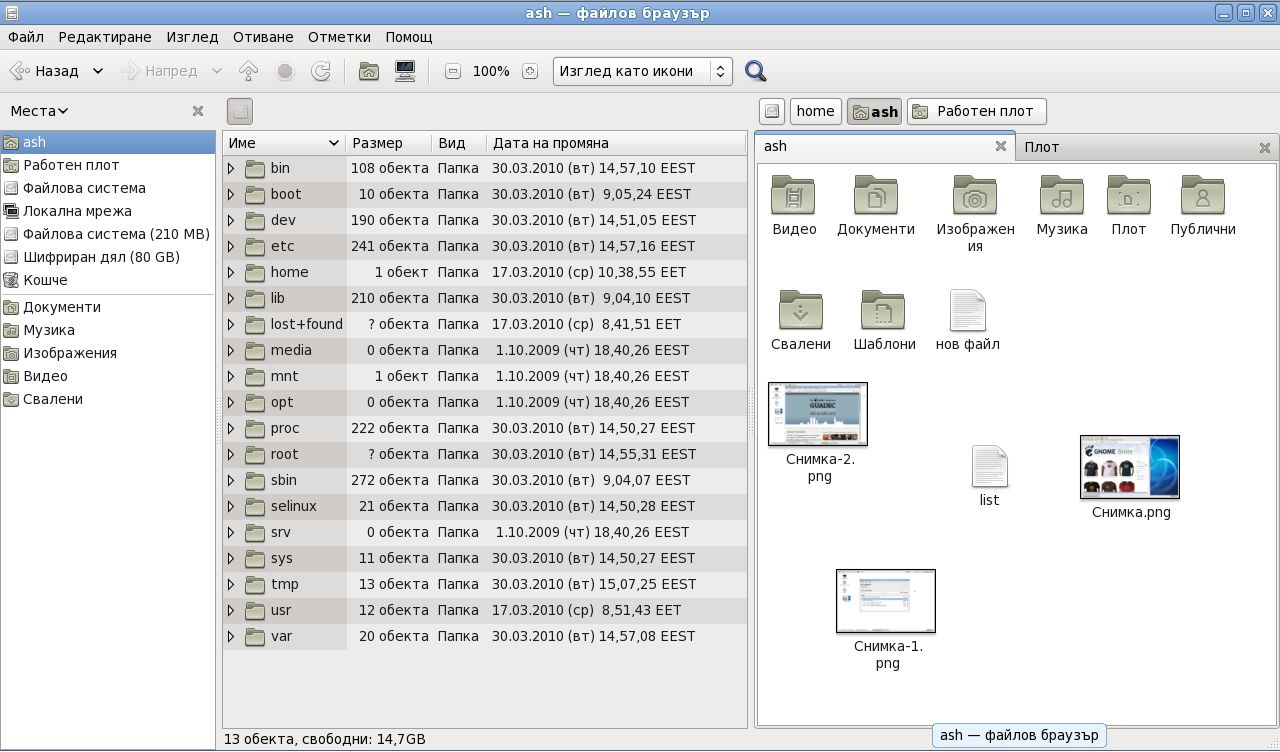This screenshot has width=1280, height=752.
Task: Expand the etc folder tree row
Action: [232, 246]
